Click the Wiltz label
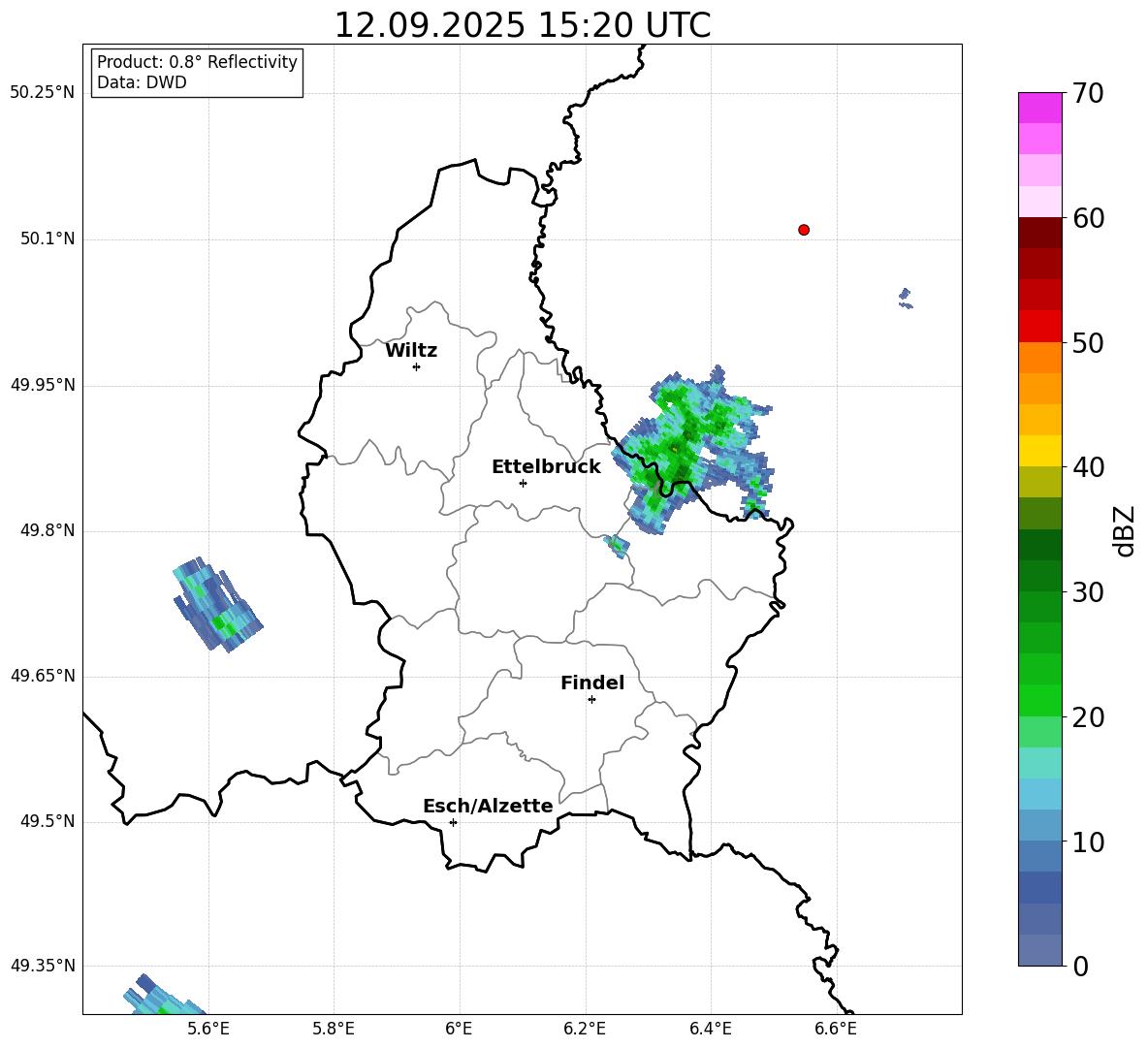Viewport: 1148px width, 1048px height. pyautogui.click(x=411, y=351)
